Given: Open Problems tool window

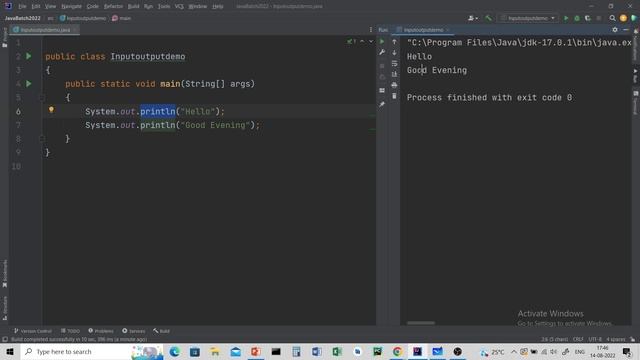Looking at the screenshot, I should 101,331.
